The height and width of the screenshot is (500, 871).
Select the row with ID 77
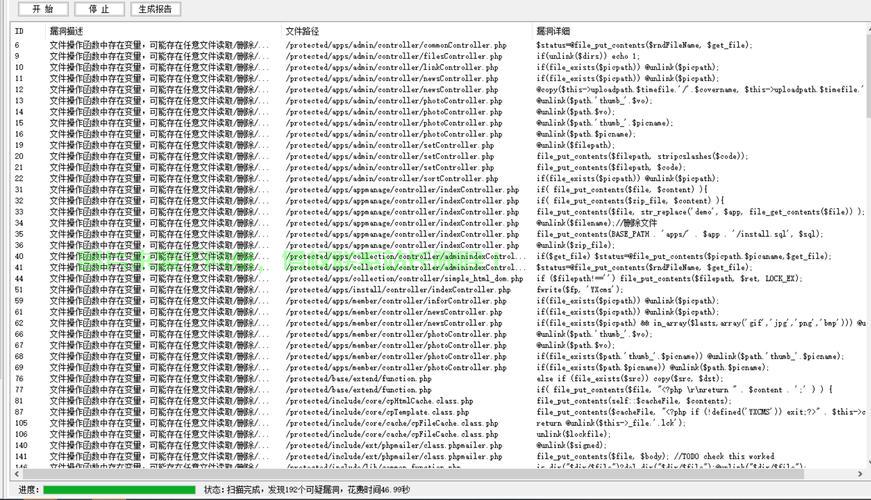tap(439, 389)
